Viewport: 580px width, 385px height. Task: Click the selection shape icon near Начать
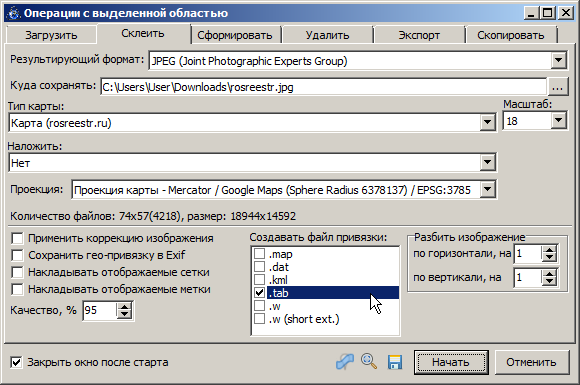[x=345, y=362]
